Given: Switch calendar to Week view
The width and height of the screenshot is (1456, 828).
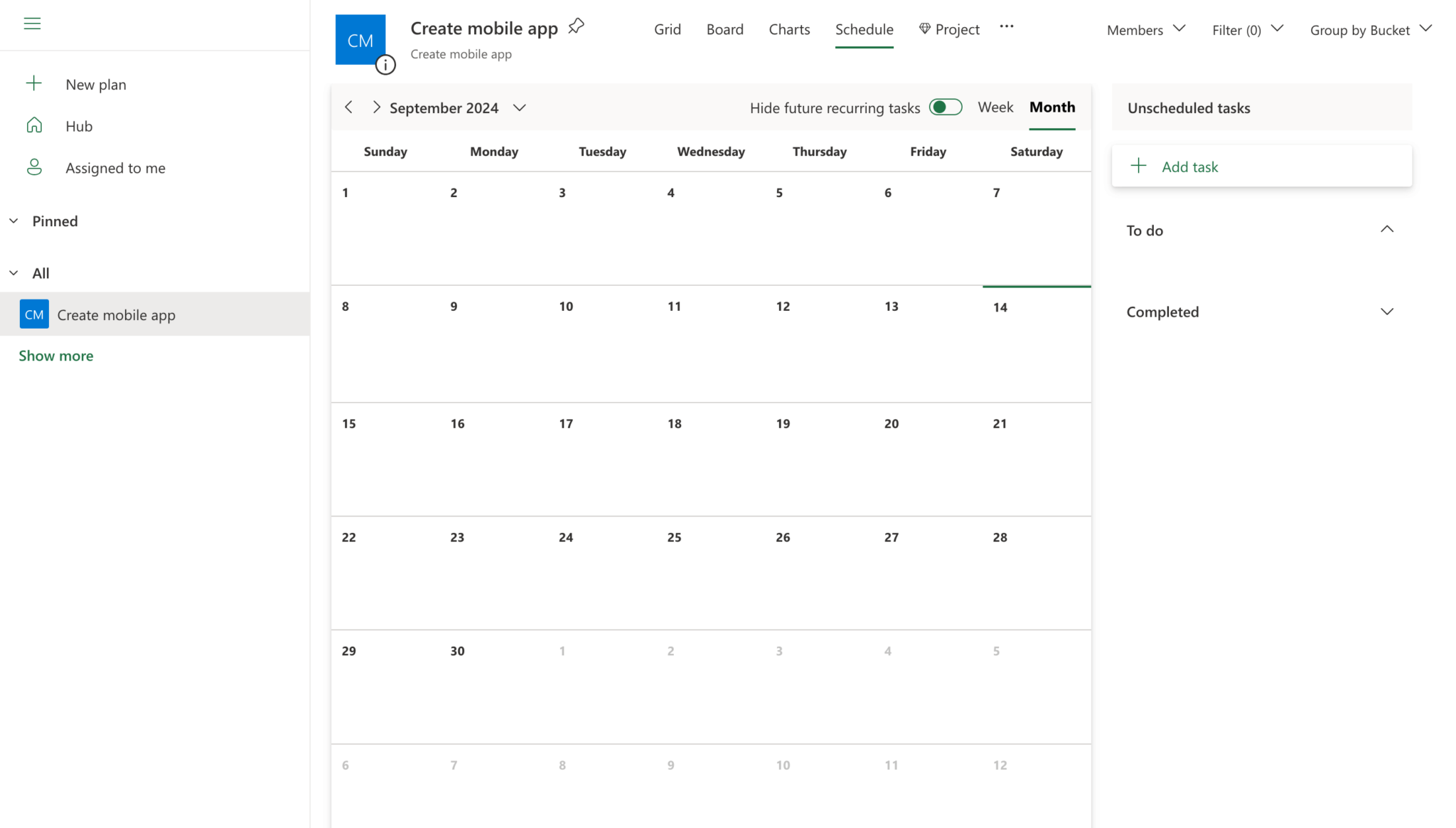Looking at the screenshot, I should 995,107.
